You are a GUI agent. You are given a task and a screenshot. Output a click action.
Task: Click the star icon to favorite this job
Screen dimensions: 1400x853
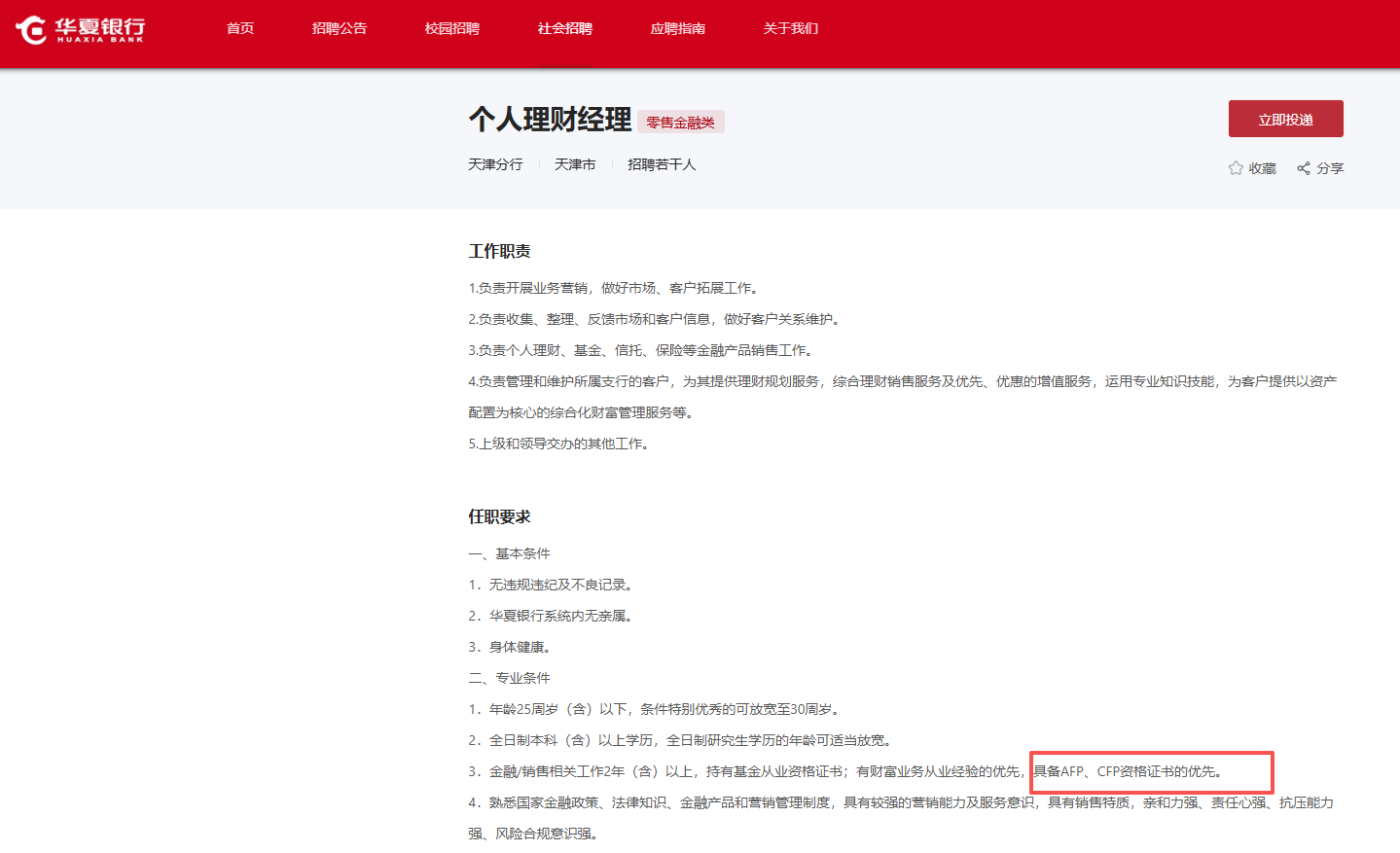1236,168
